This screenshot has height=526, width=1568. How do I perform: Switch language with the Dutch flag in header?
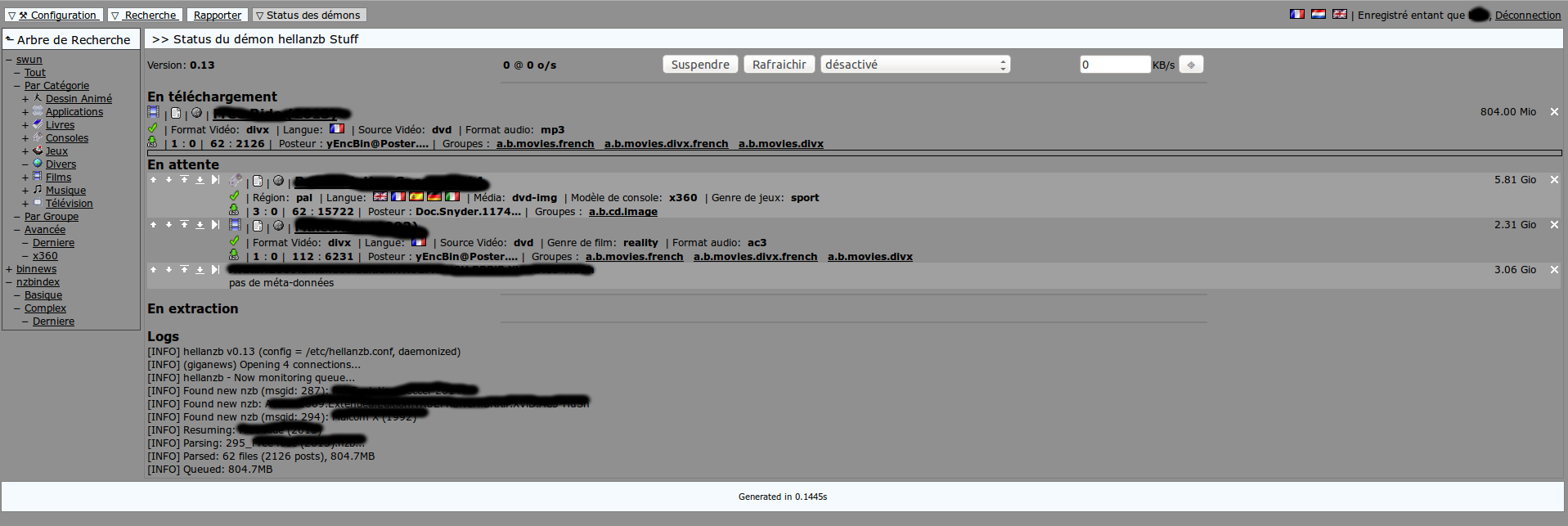[x=1319, y=14]
